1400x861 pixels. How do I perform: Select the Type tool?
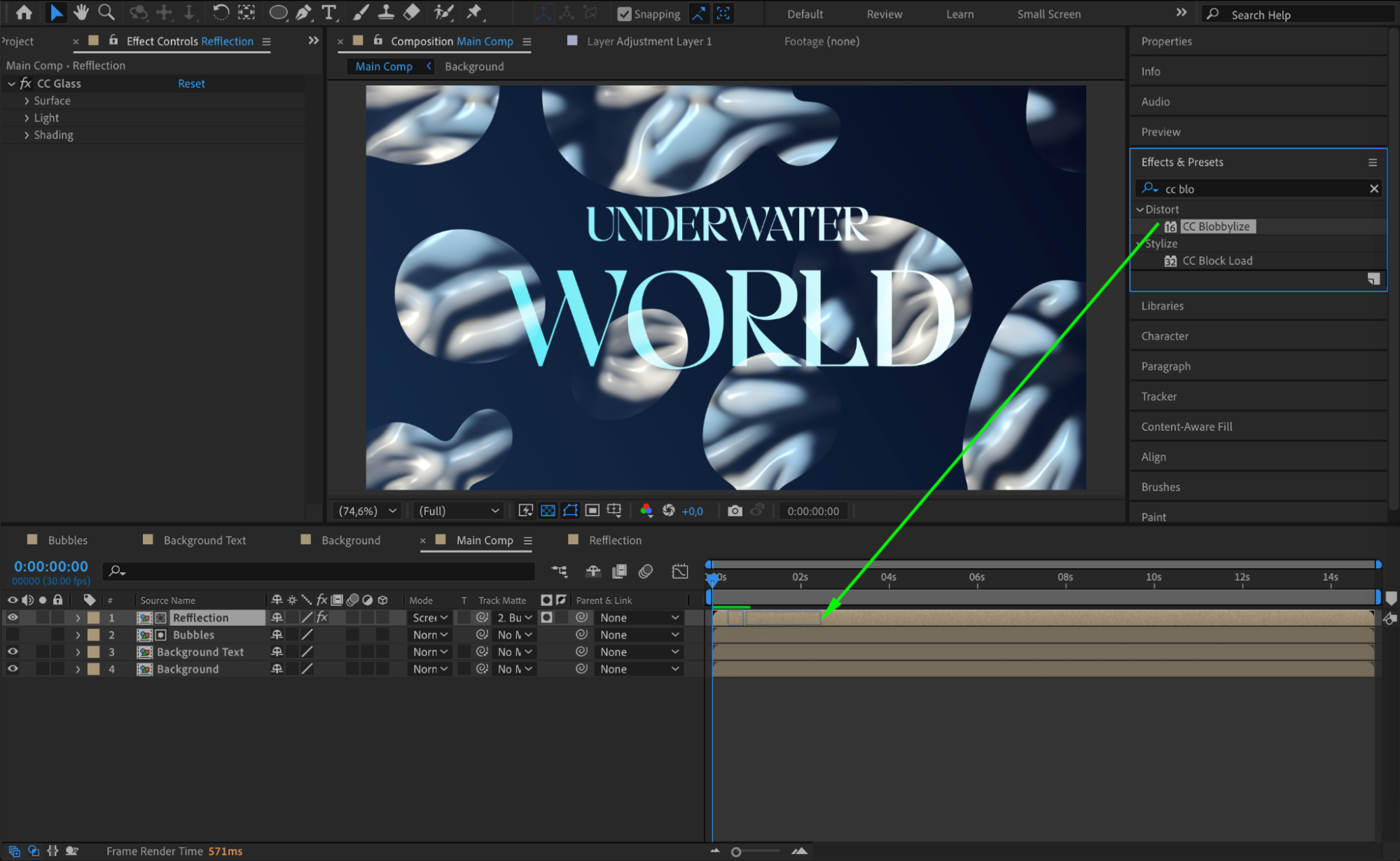(328, 13)
